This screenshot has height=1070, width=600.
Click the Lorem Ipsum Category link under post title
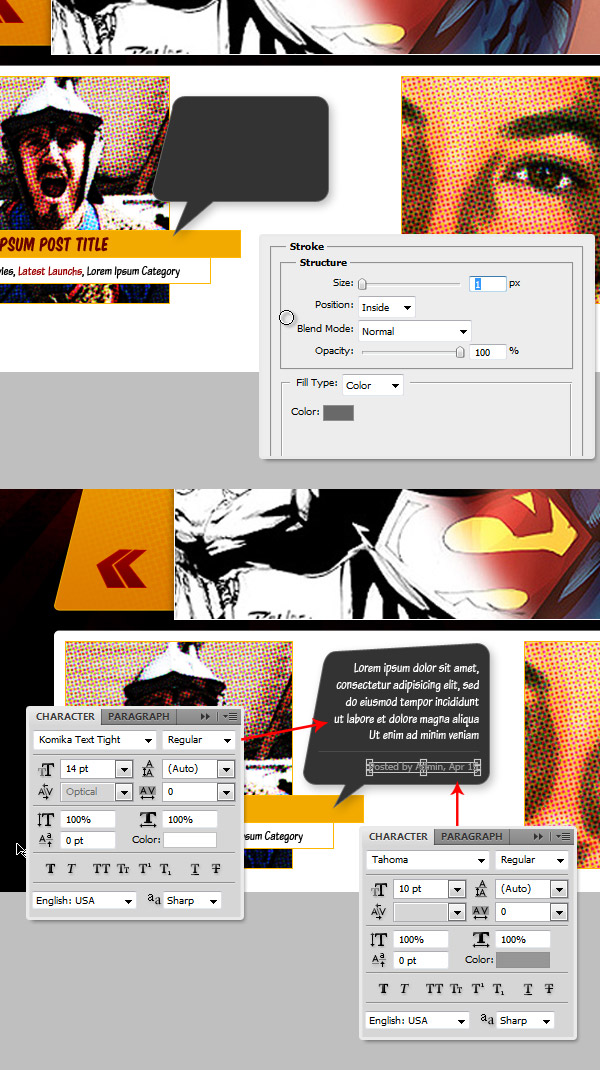coord(133,271)
